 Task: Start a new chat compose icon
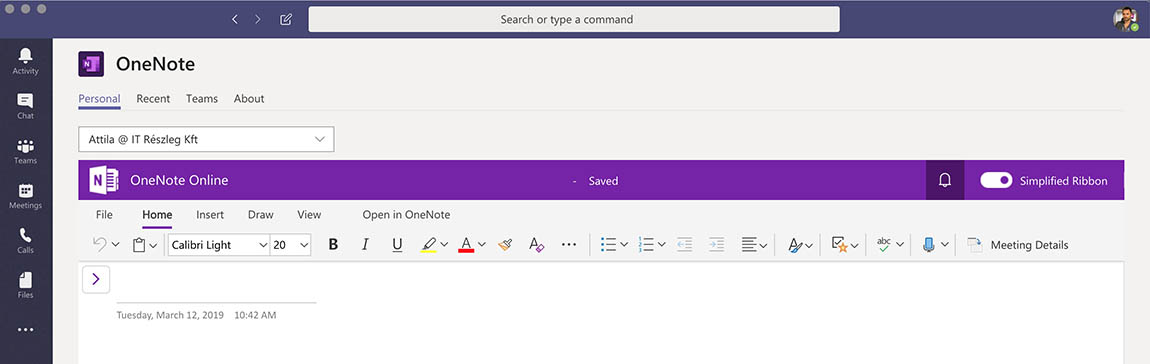click(286, 19)
